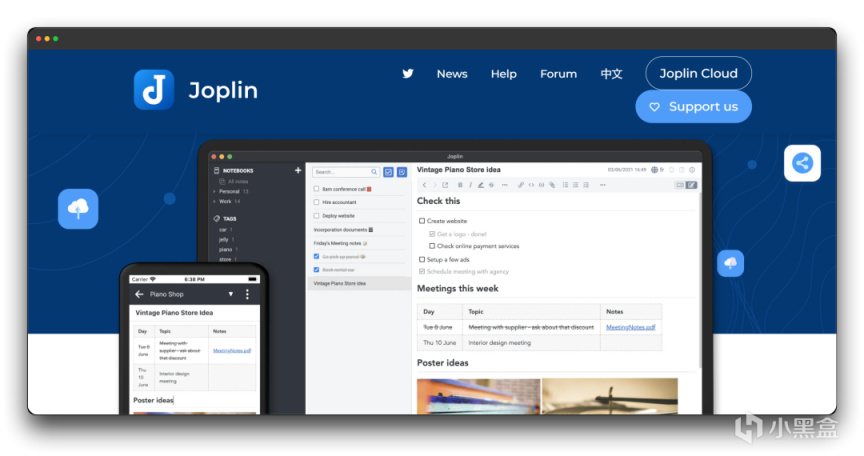
Task: Tick the Setup a few ads checkbox
Action: pyautogui.click(x=422, y=259)
